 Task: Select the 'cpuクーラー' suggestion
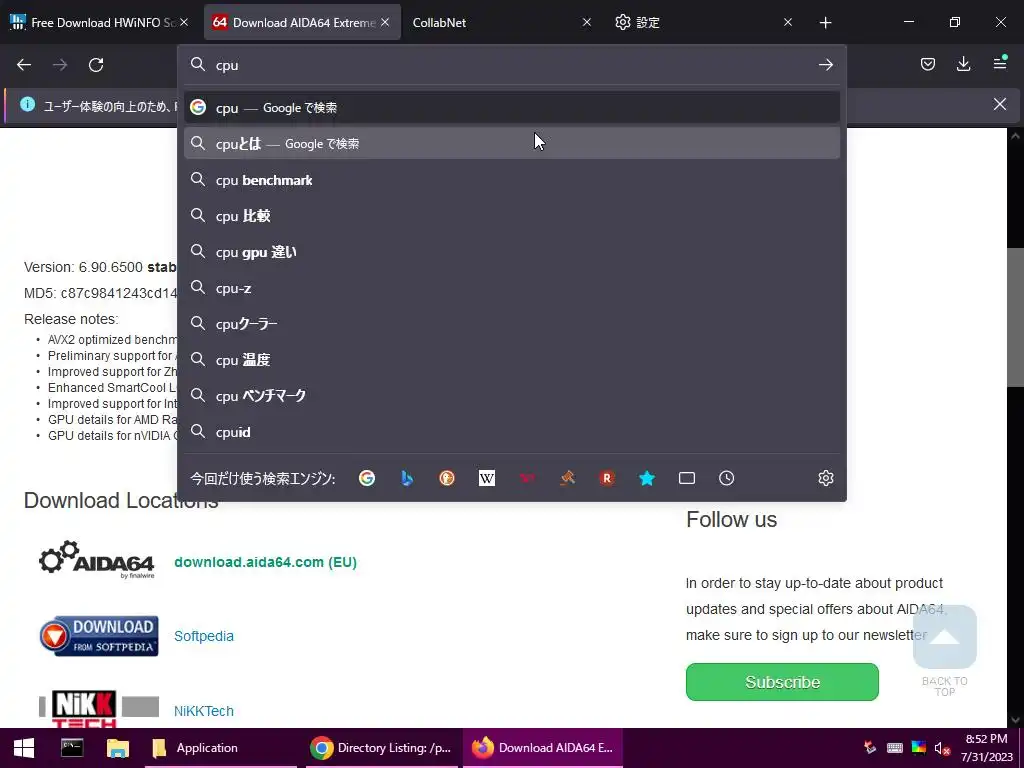pyautogui.click(x=512, y=324)
